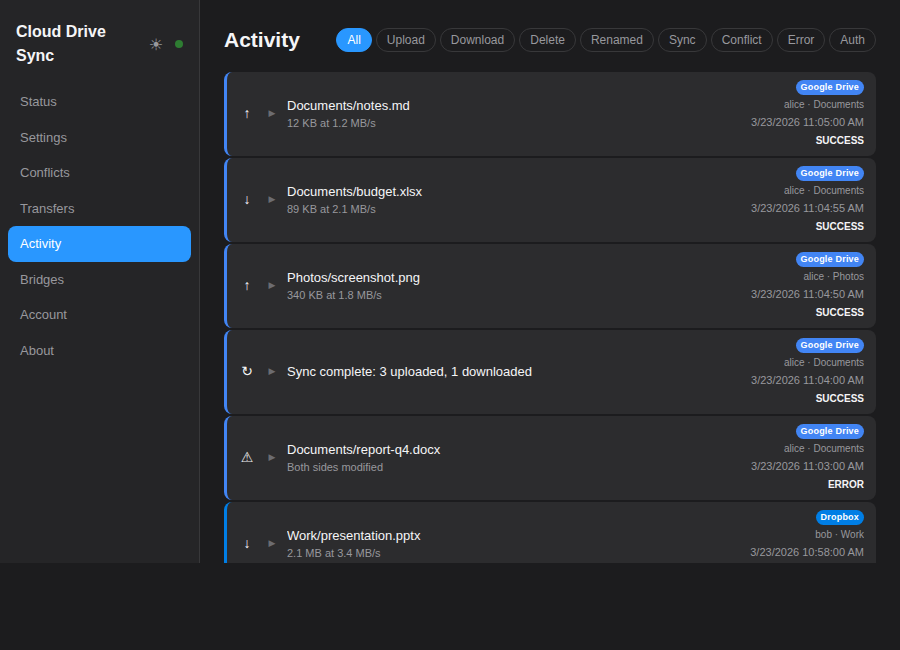Click the Documents/budget.xlsx file name
900x650 pixels.
[x=354, y=192]
